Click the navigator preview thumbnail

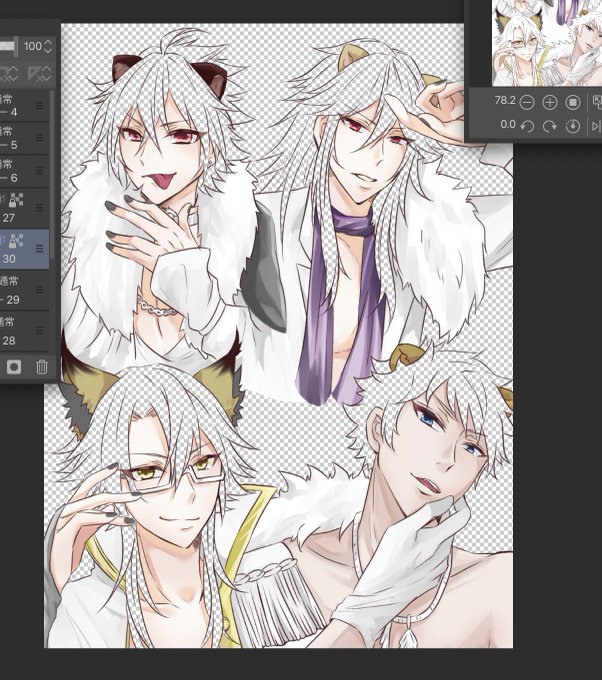click(547, 42)
